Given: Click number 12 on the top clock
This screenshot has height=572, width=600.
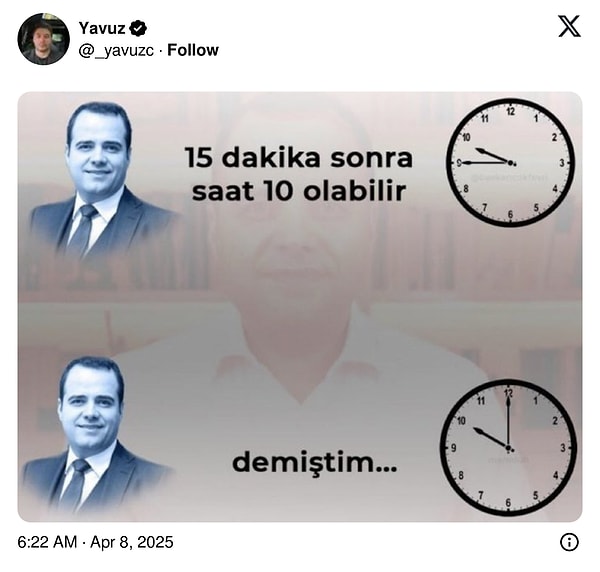Looking at the screenshot, I should pyautogui.click(x=510, y=111).
